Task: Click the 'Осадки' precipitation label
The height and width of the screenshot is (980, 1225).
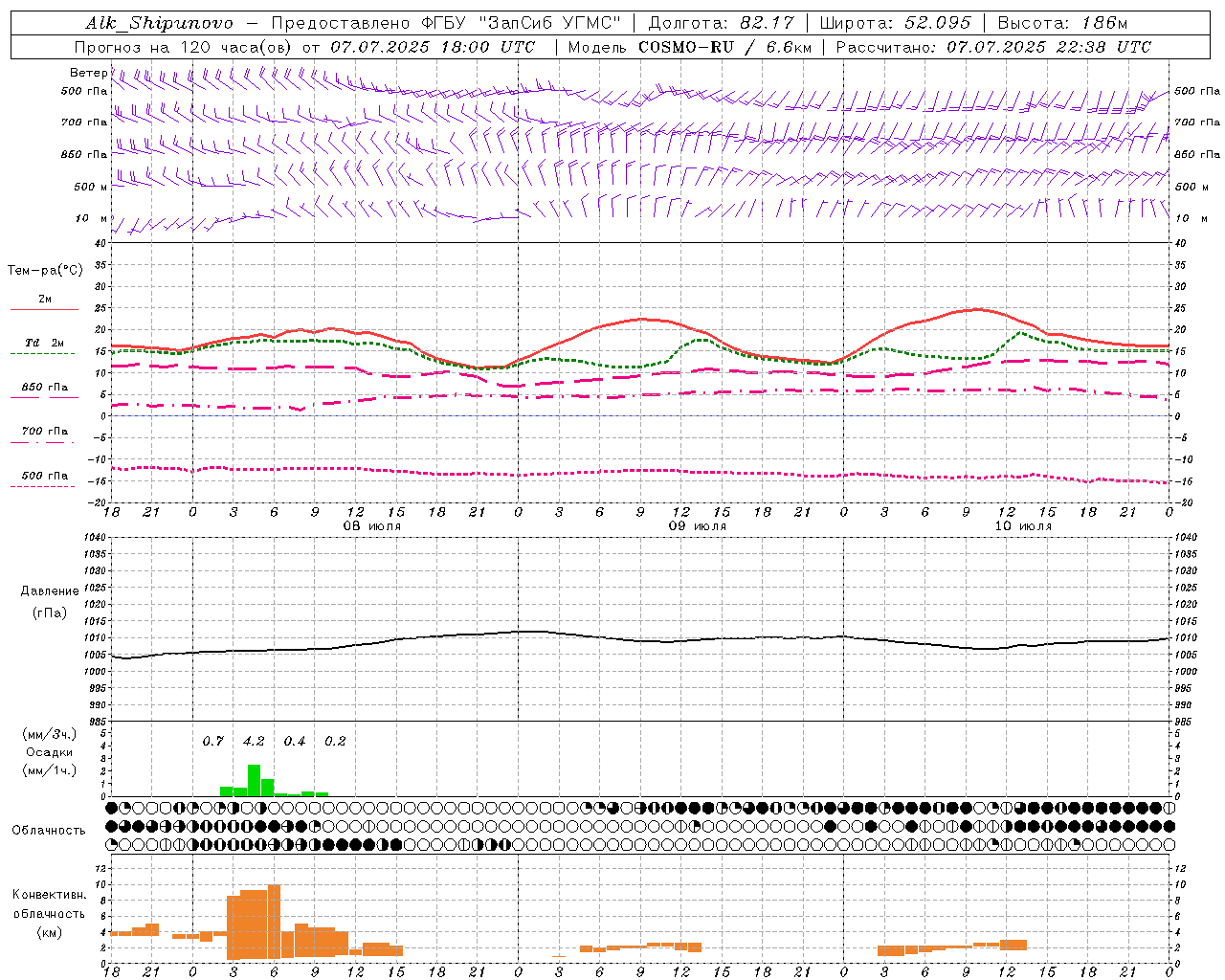Action: pos(49,752)
